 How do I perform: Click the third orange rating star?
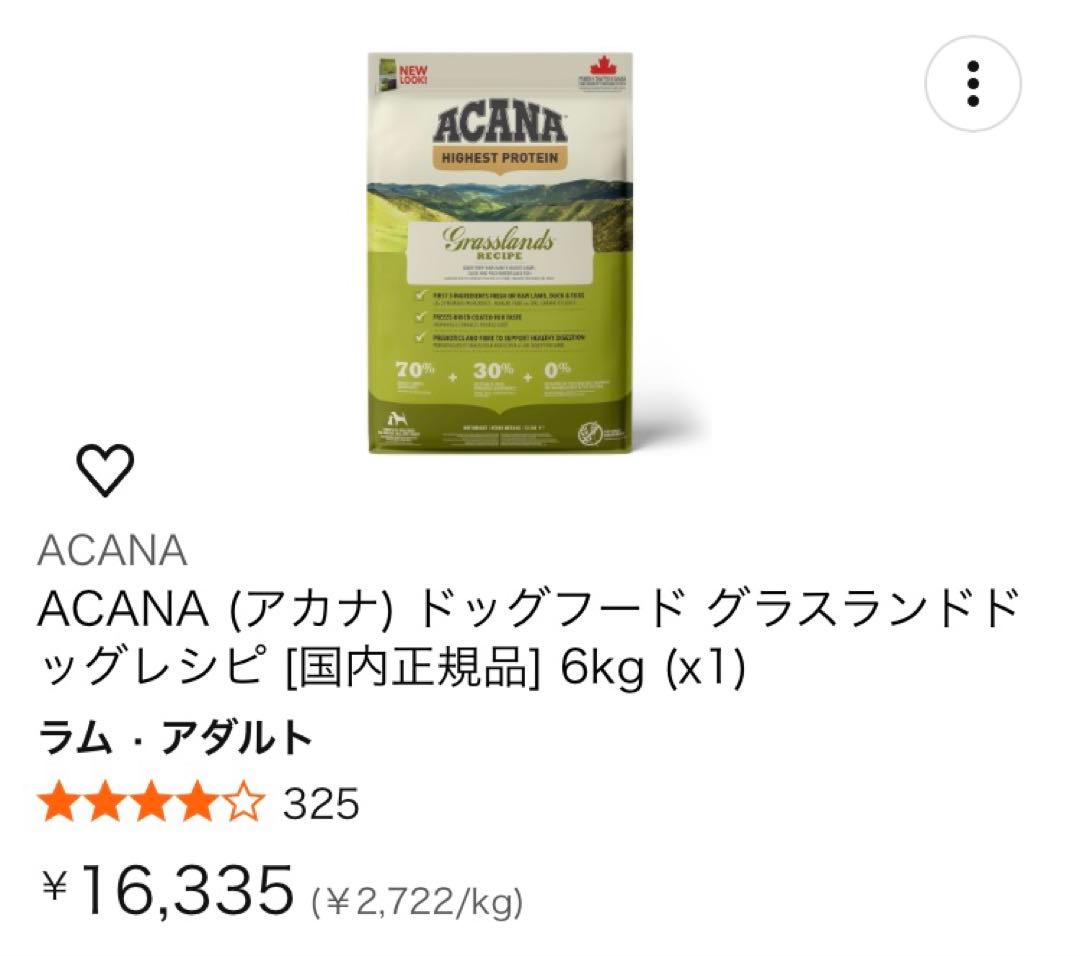(x=152, y=802)
